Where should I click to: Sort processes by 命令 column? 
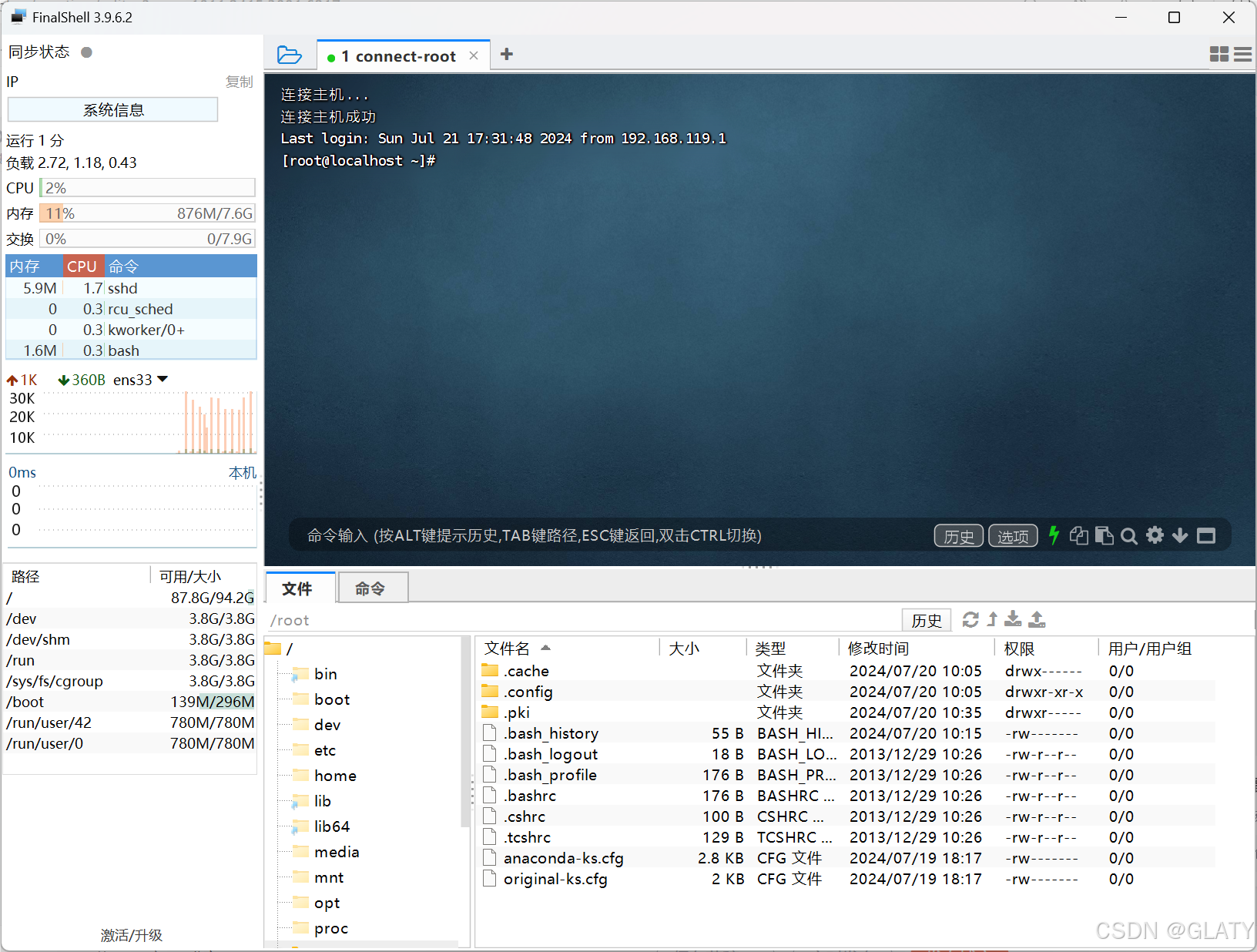(180, 266)
